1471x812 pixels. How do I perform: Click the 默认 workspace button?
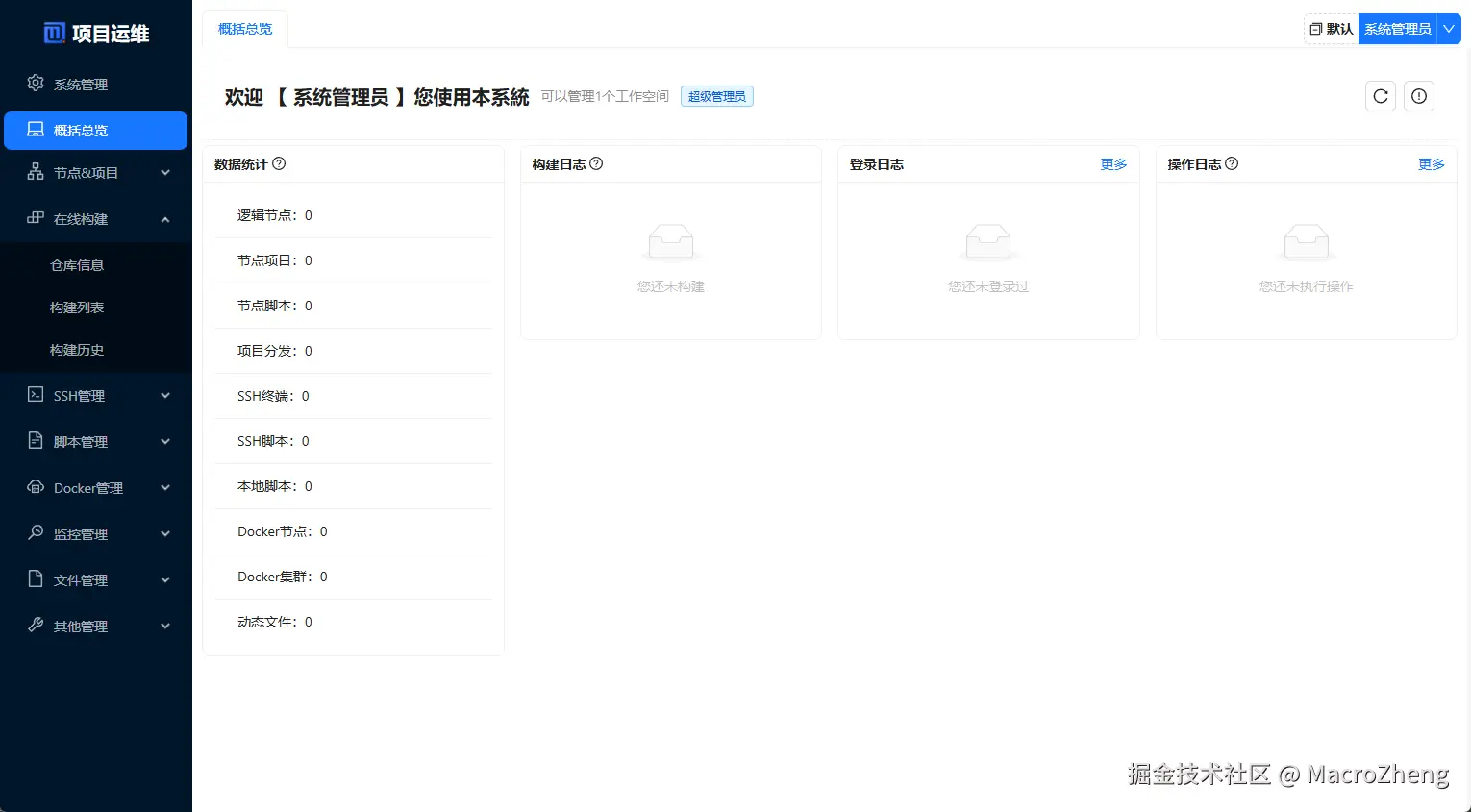point(1332,29)
